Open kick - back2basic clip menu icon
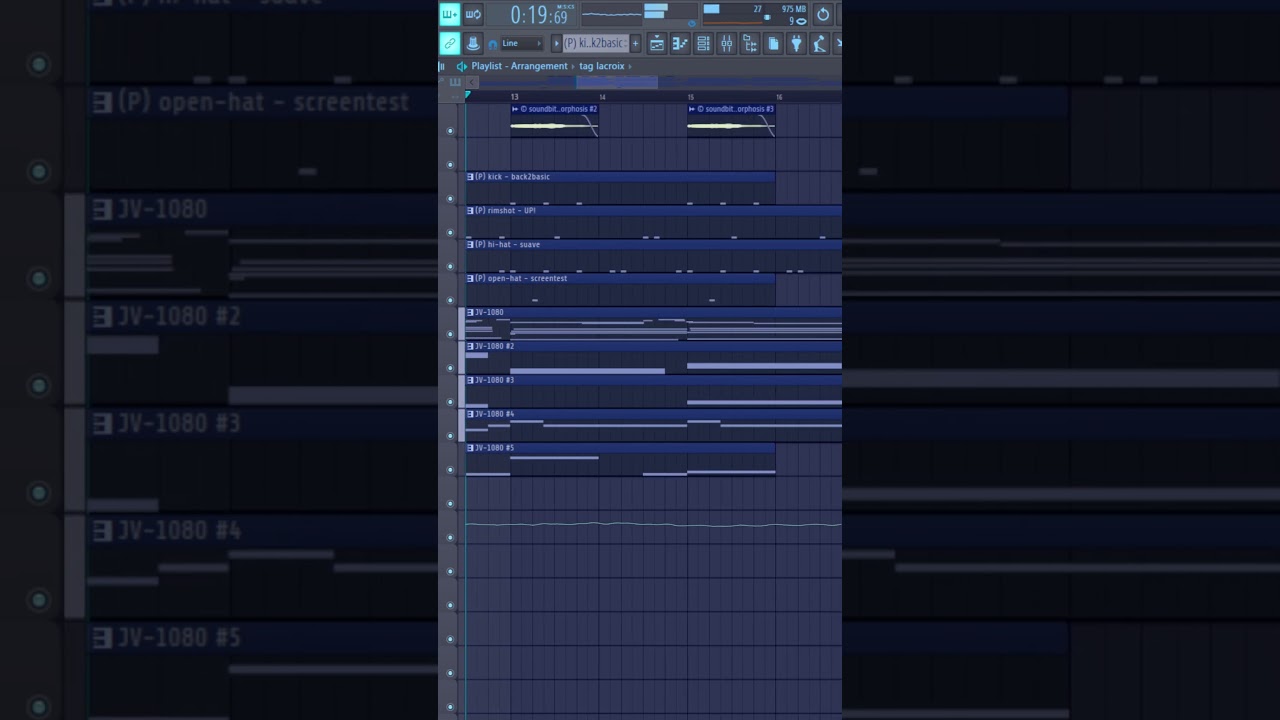The width and height of the screenshot is (1280, 720). click(470, 177)
